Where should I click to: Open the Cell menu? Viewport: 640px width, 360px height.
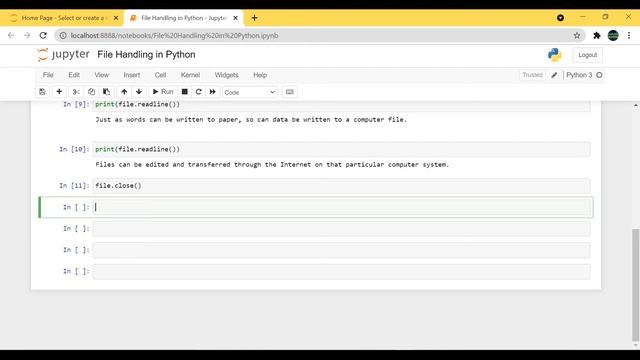(160, 75)
